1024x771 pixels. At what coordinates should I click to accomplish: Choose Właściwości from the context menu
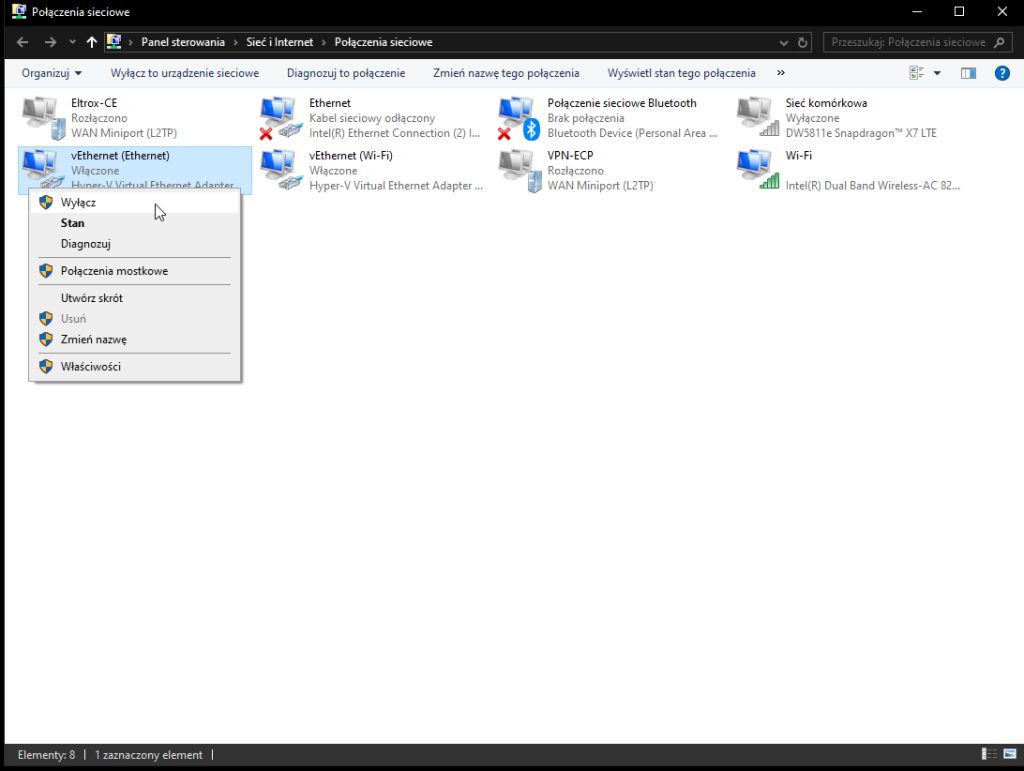click(90, 366)
